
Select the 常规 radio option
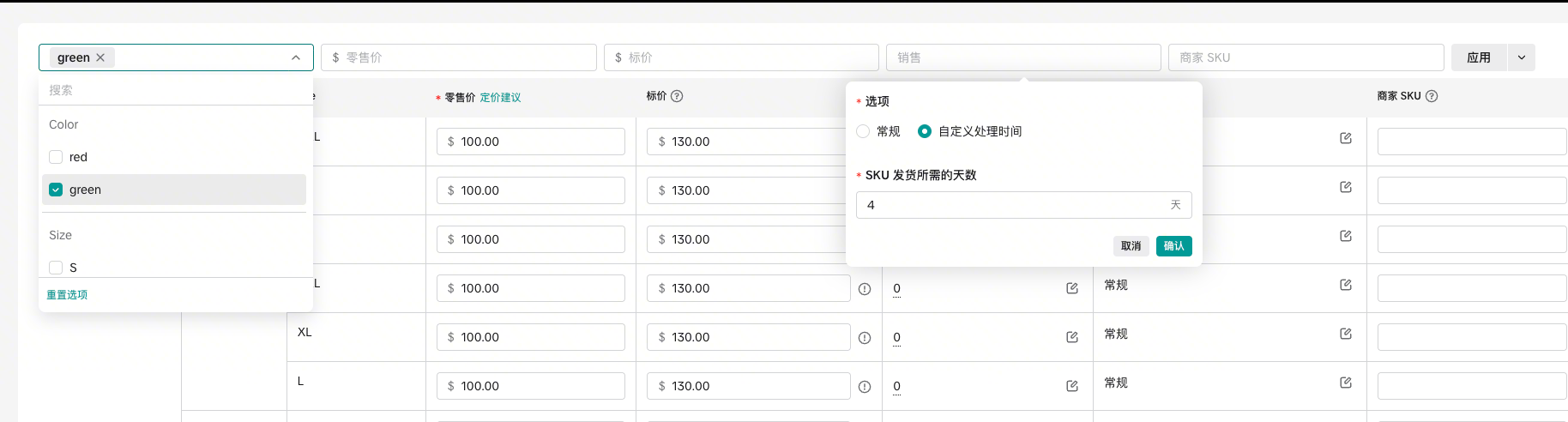click(863, 131)
